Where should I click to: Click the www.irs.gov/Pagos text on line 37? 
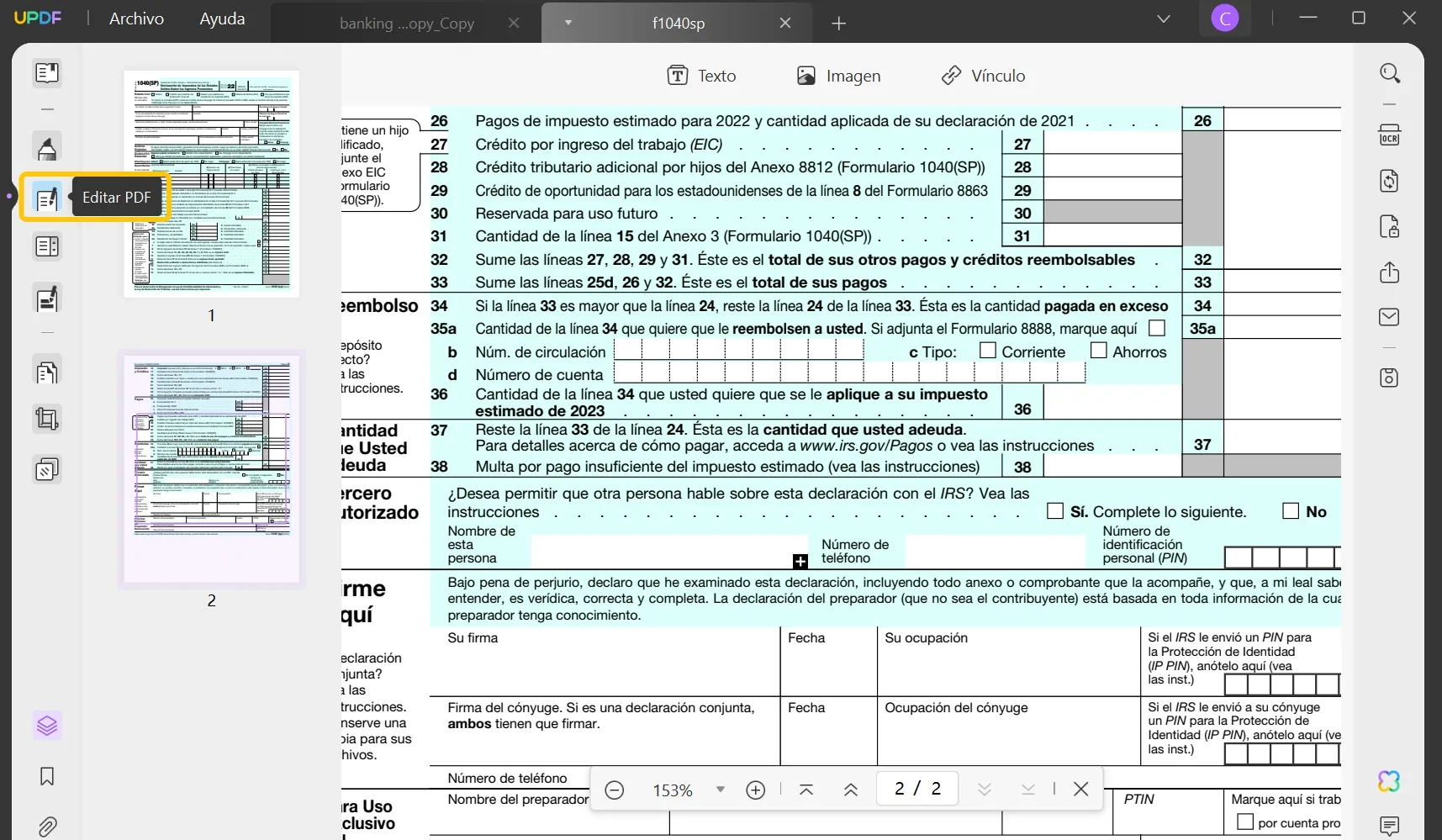coord(866,446)
